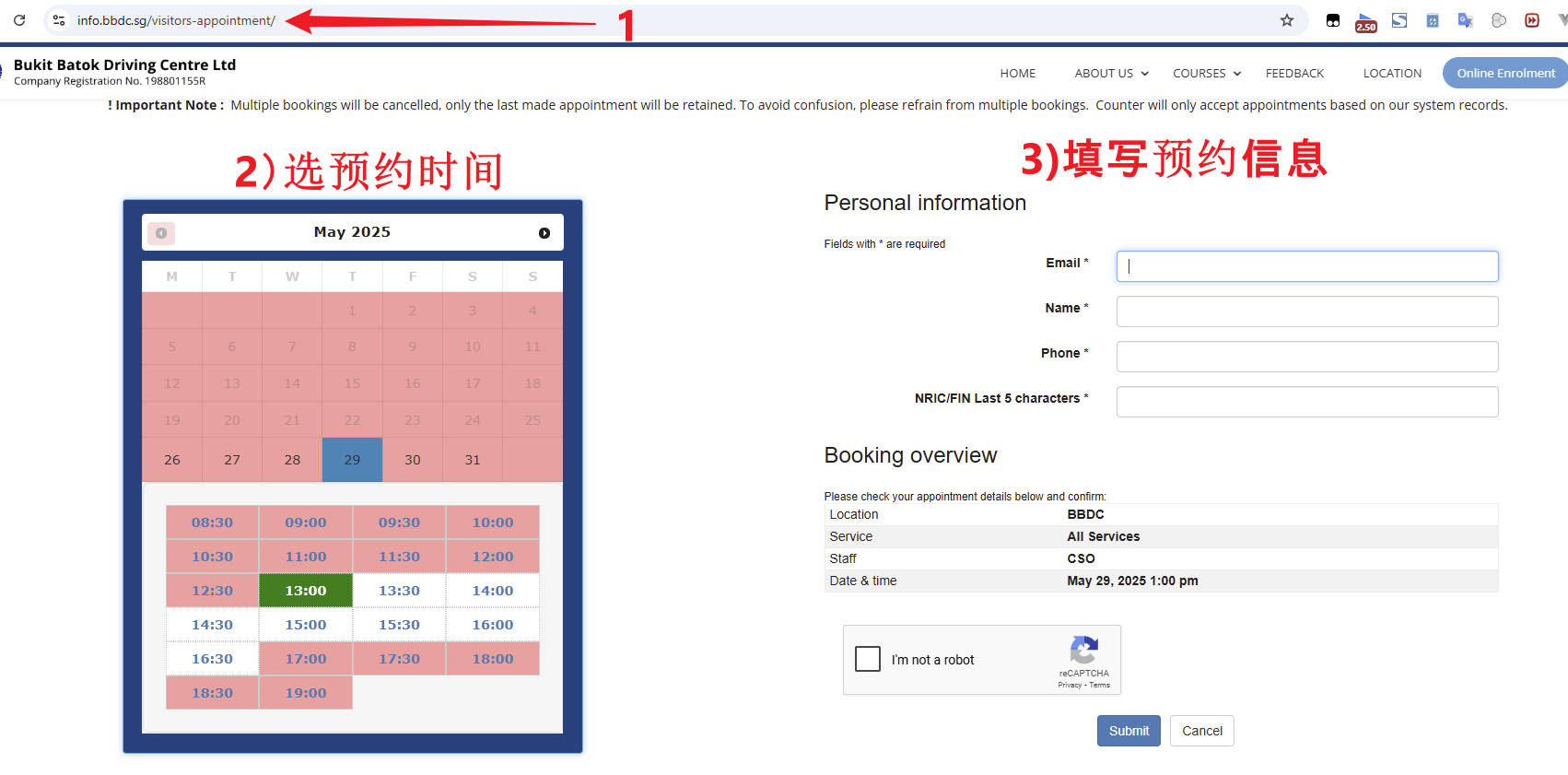
Task: Click into the Name input field
Action: (1306, 311)
